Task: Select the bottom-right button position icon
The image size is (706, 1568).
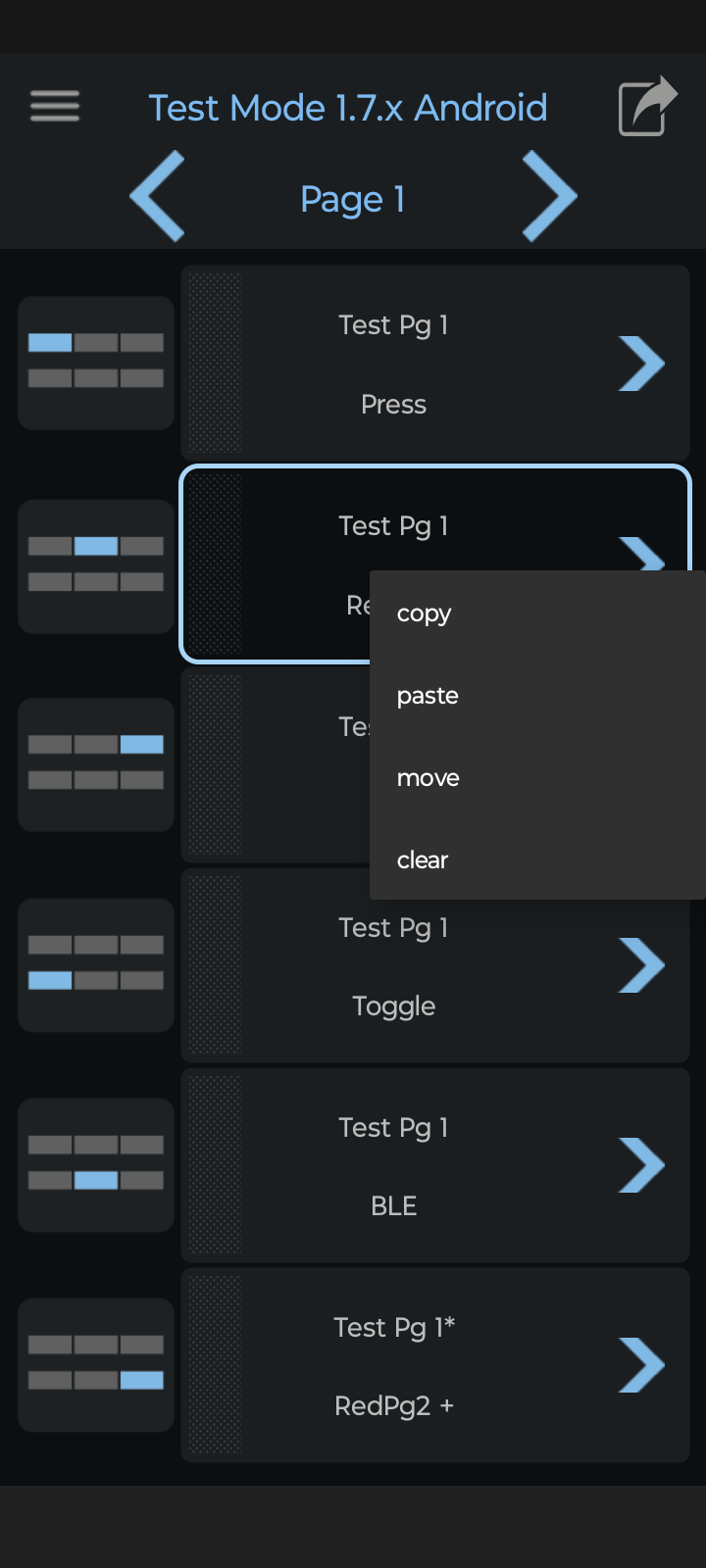Action: [x=96, y=1364]
